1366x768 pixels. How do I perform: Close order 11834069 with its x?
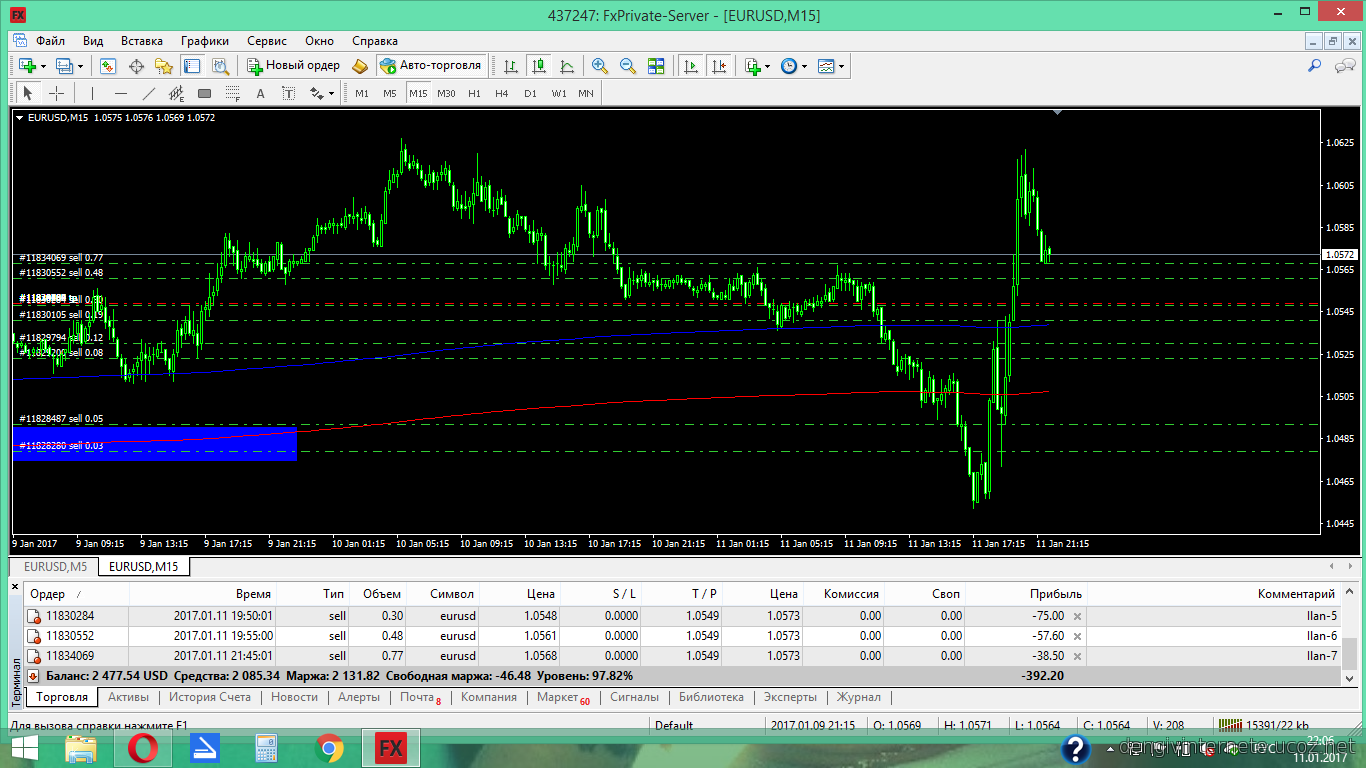(1077, 656)
